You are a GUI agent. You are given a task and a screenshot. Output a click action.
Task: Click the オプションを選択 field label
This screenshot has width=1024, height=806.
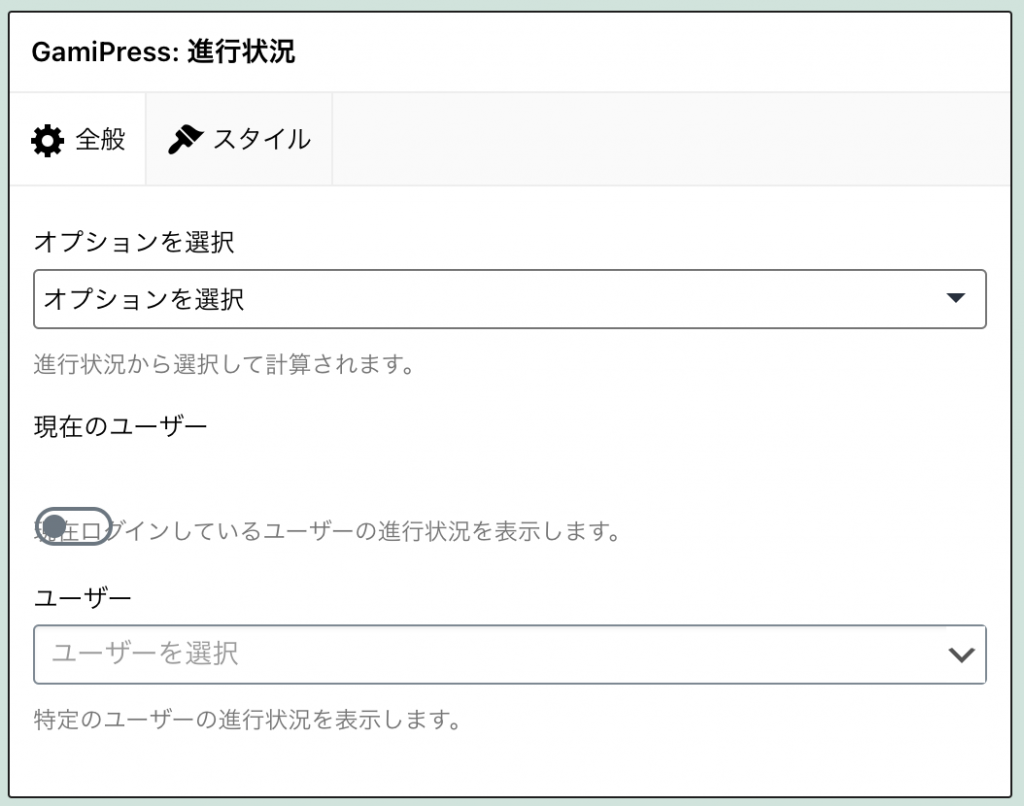pyautogui.click(x=134, y=242)
